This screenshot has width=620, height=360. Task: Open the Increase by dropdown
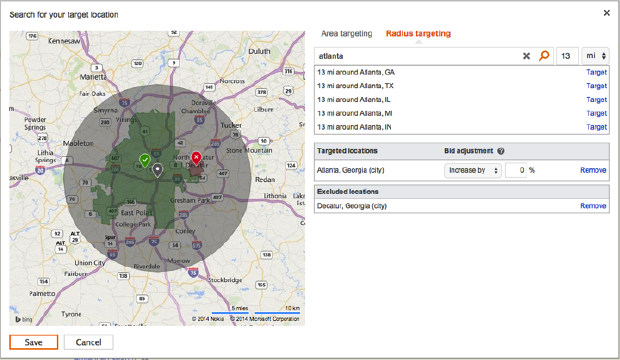[x=473, y=170]
